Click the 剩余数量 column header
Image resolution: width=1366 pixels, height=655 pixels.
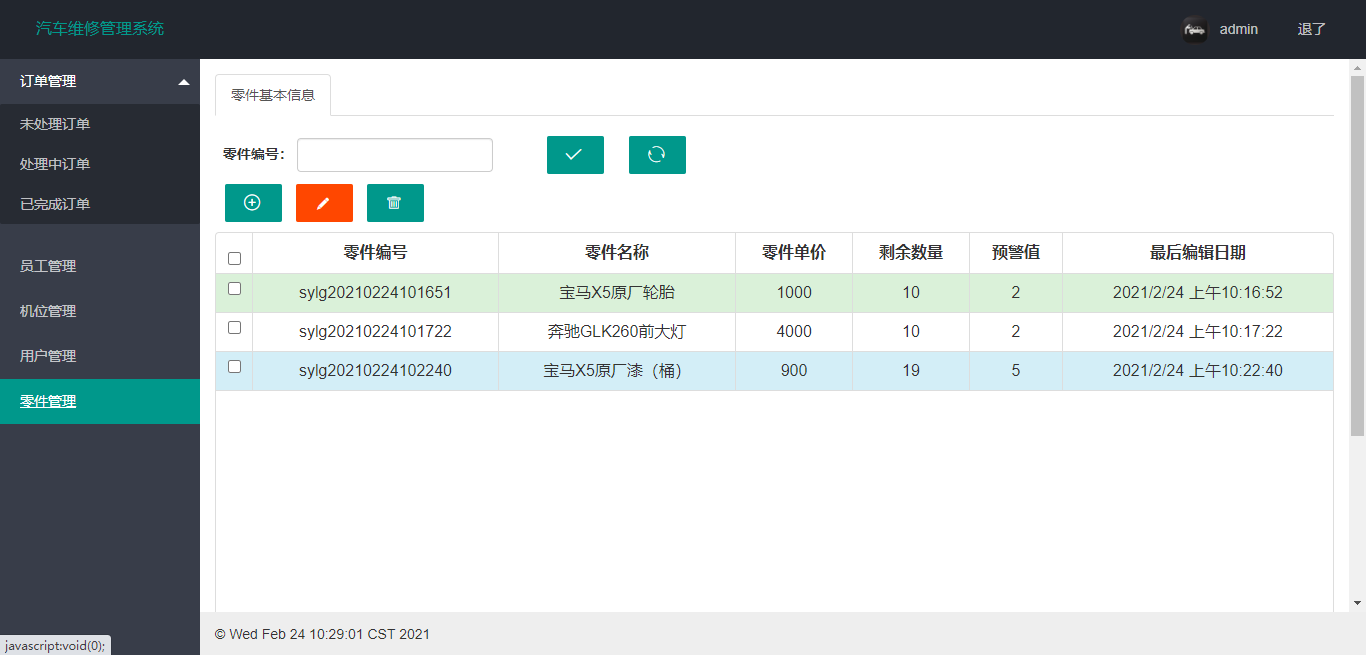pos(911,253)
